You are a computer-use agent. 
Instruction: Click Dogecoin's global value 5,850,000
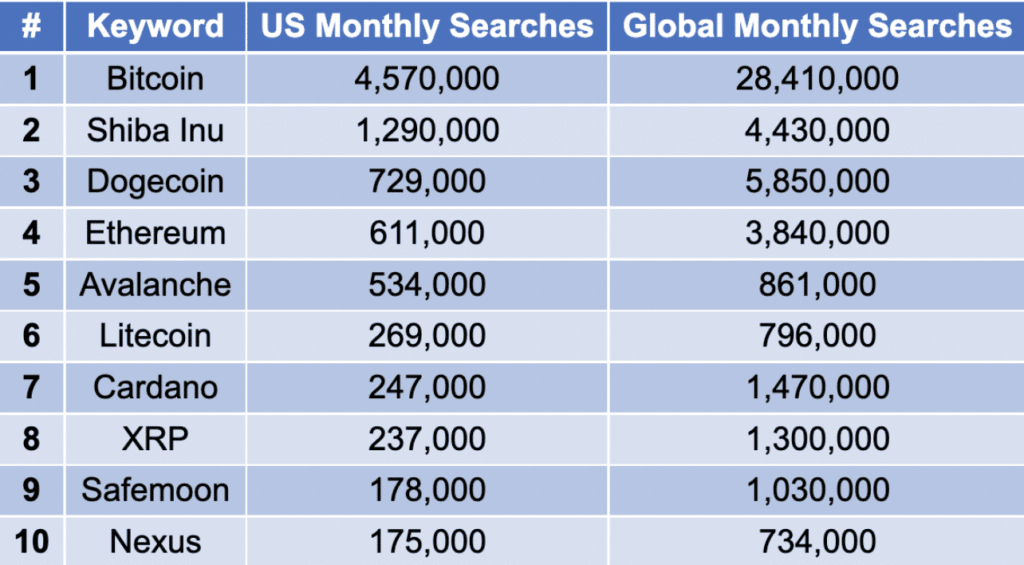pos(817,181)
